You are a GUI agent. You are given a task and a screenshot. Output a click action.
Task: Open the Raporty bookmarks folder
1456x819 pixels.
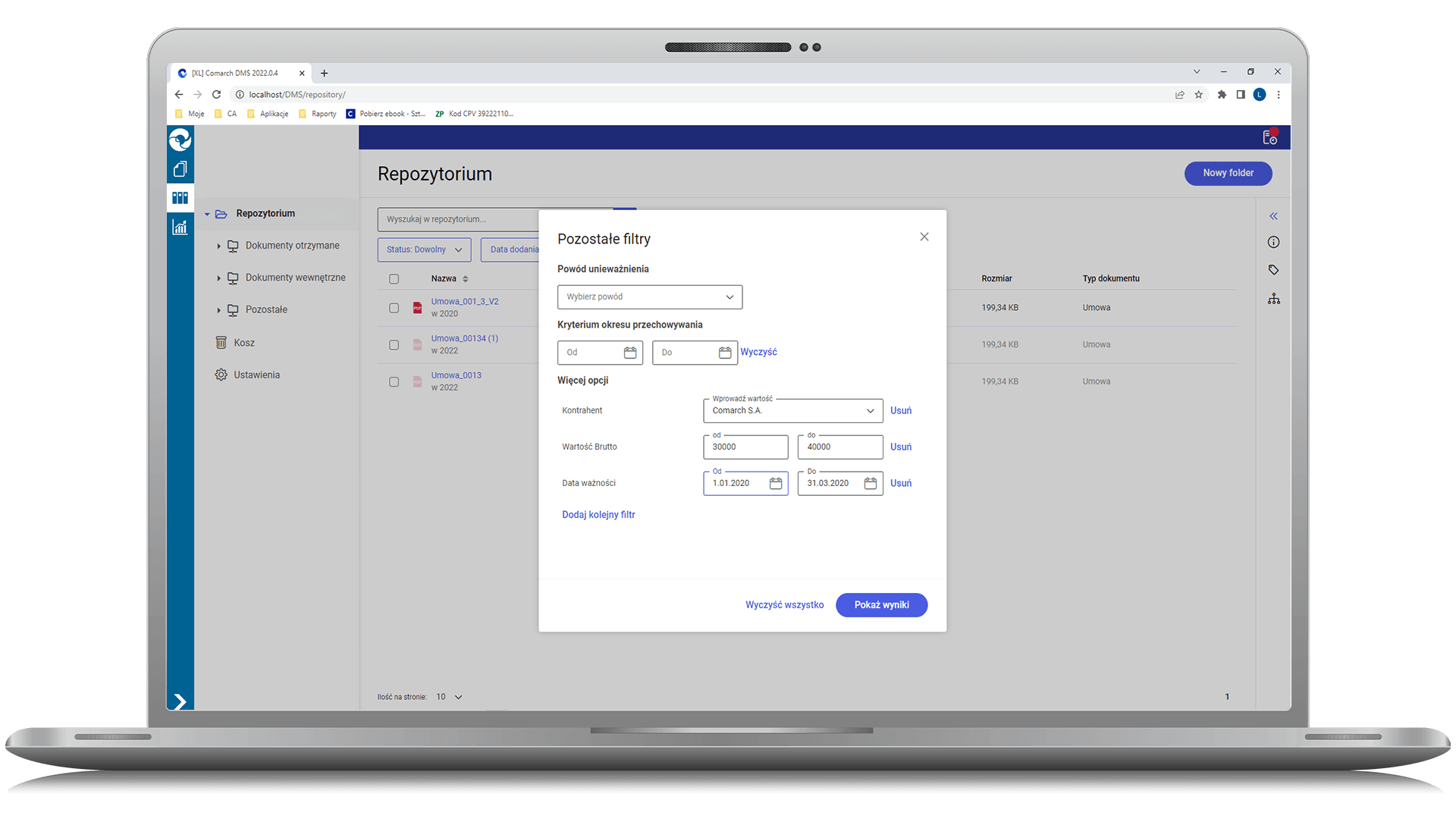(318, 114)
